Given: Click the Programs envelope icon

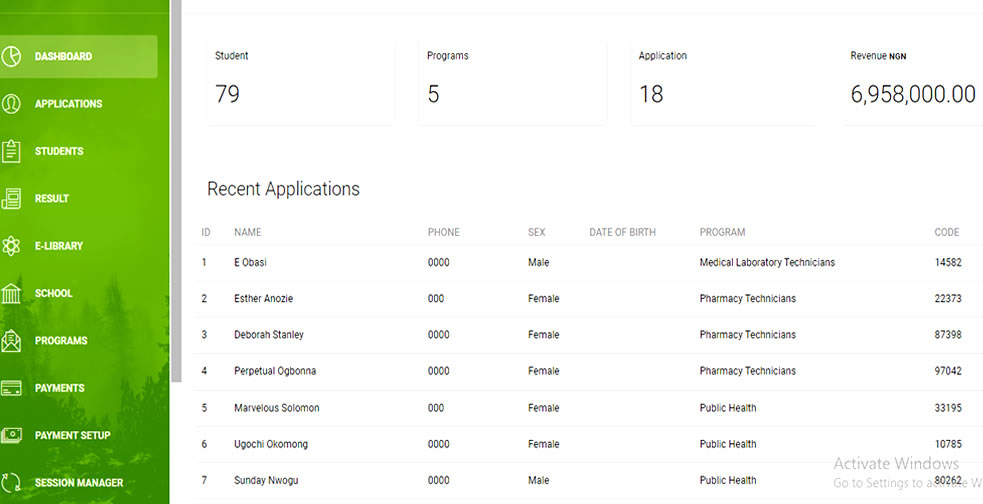Looking at the screenshot, I should click(x=11, y=341).
